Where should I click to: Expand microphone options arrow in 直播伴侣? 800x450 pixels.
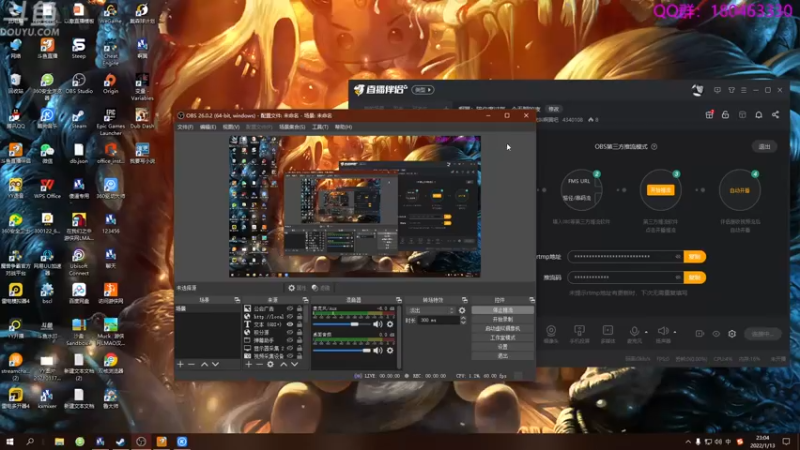646,332
